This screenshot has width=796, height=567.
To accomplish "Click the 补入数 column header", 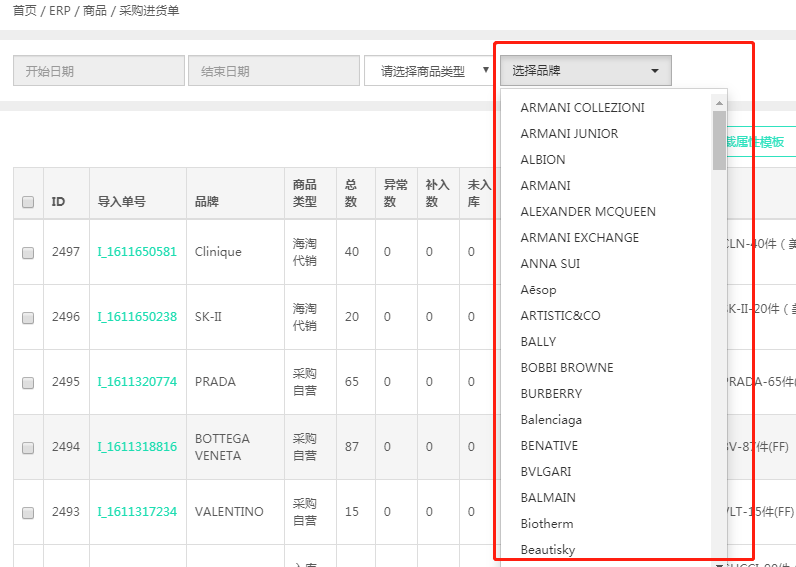I will pyautogui.click(x=438, y=193).
